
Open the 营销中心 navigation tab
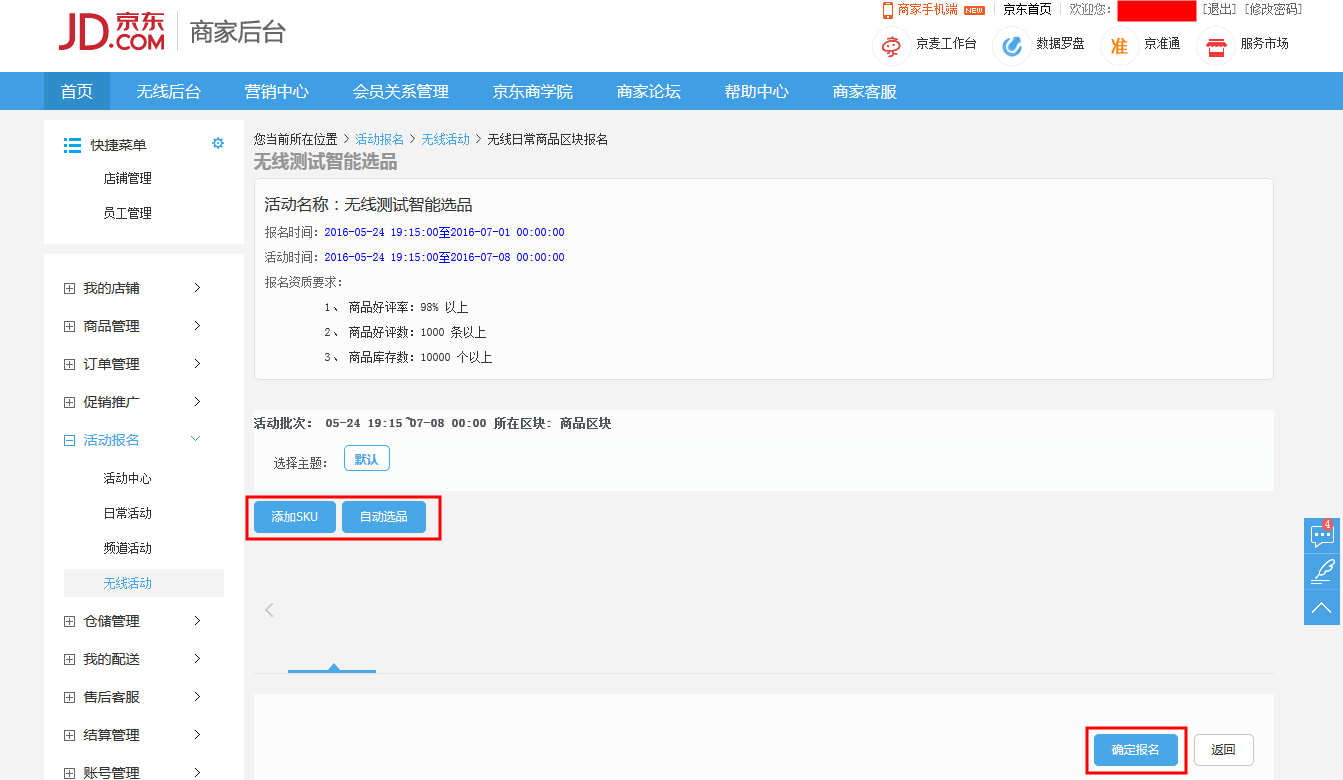(x=277, y=92)
